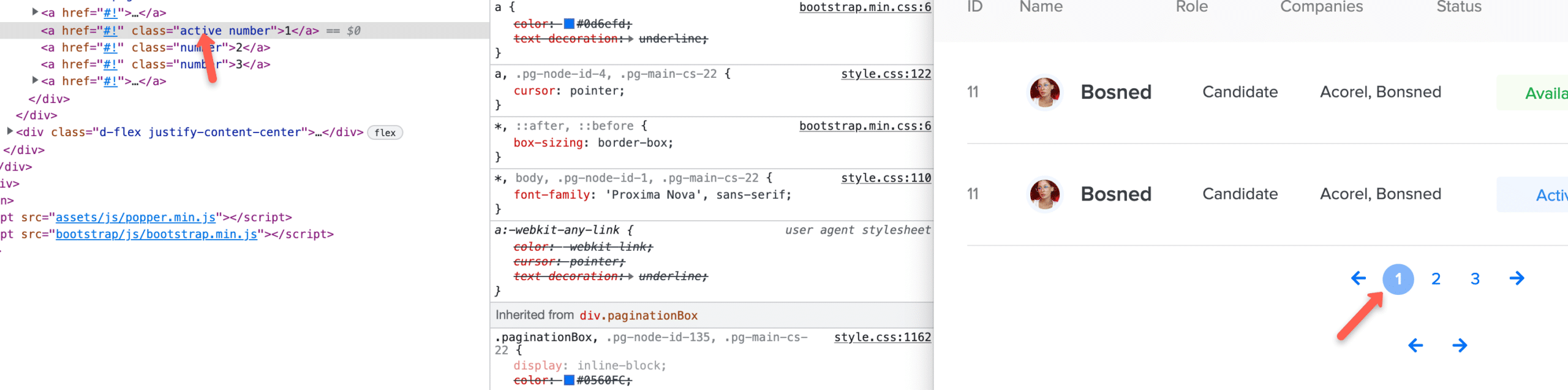Click the Companies column header
The height and width of the screenshot is (390, 1568).
point(1322,7)
